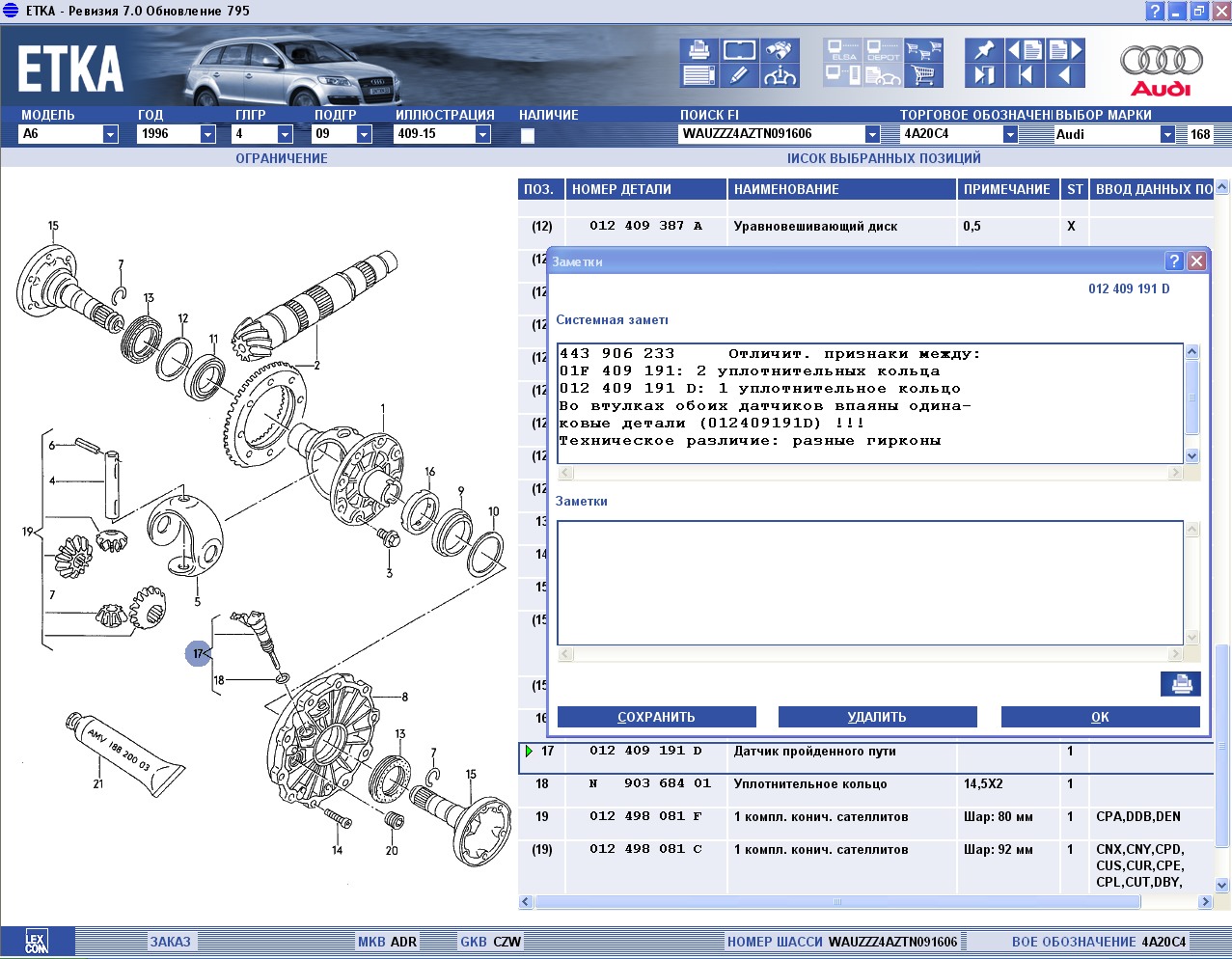Click the green arrow marker on row 17
1232x959 pixels.
529,751
